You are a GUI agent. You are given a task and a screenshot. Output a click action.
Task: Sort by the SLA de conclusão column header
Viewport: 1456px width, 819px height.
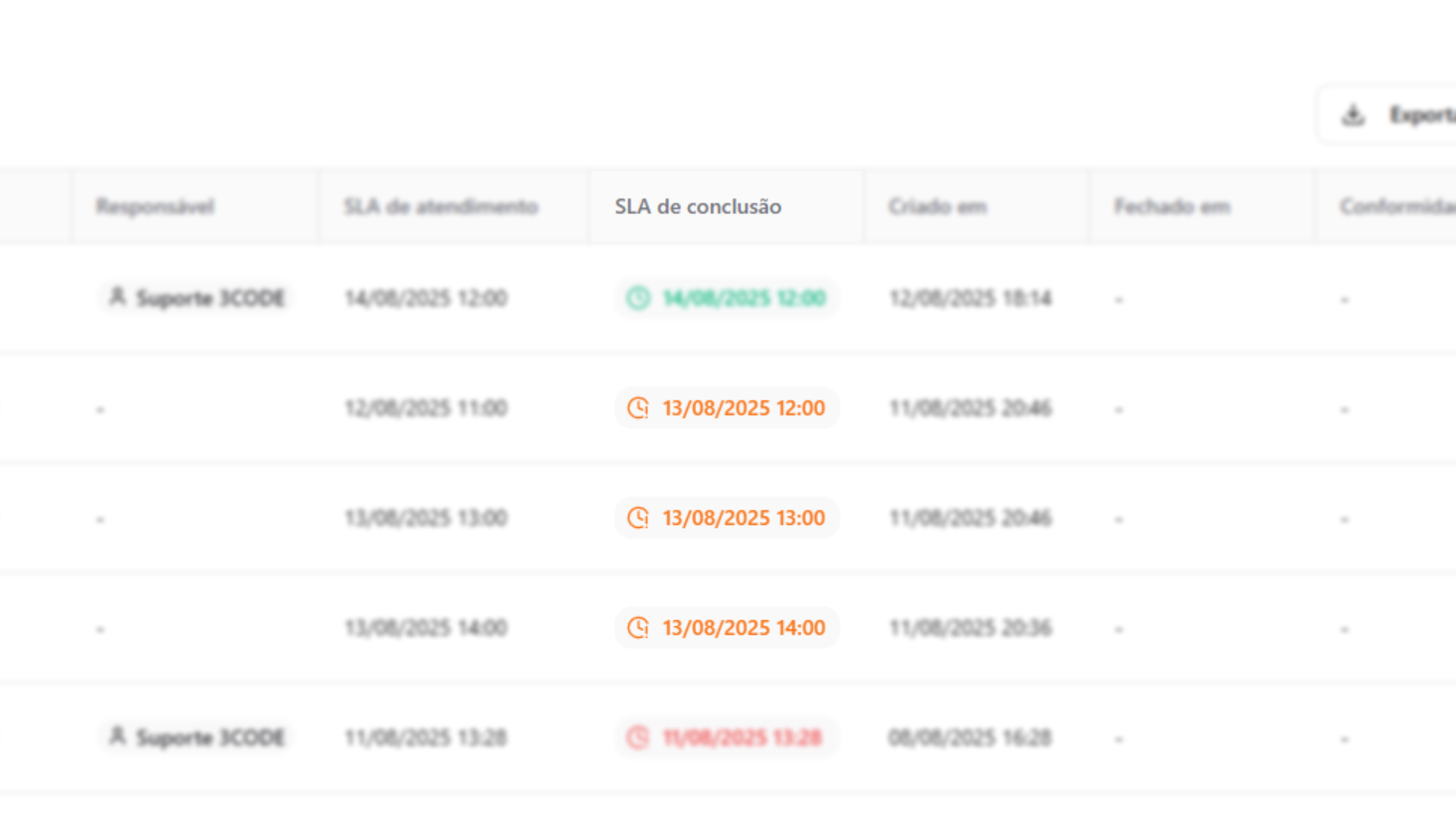pos(698,206)
